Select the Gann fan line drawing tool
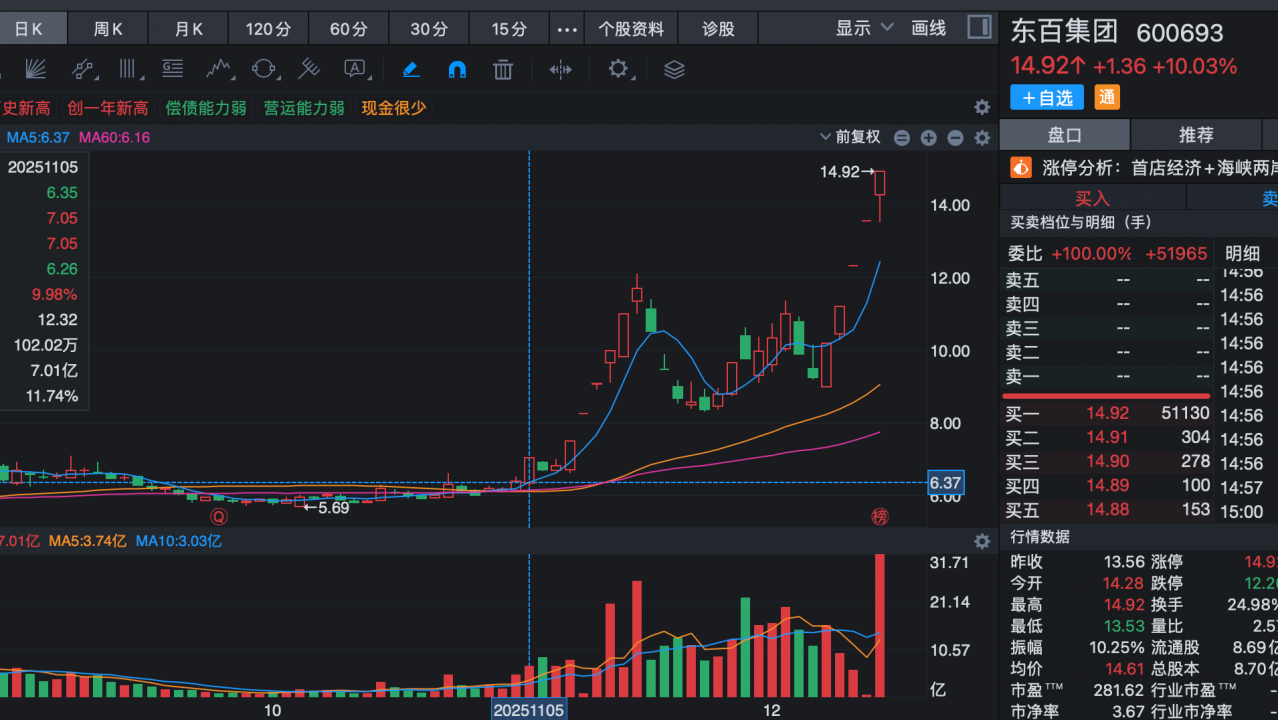 click(36, 69)
